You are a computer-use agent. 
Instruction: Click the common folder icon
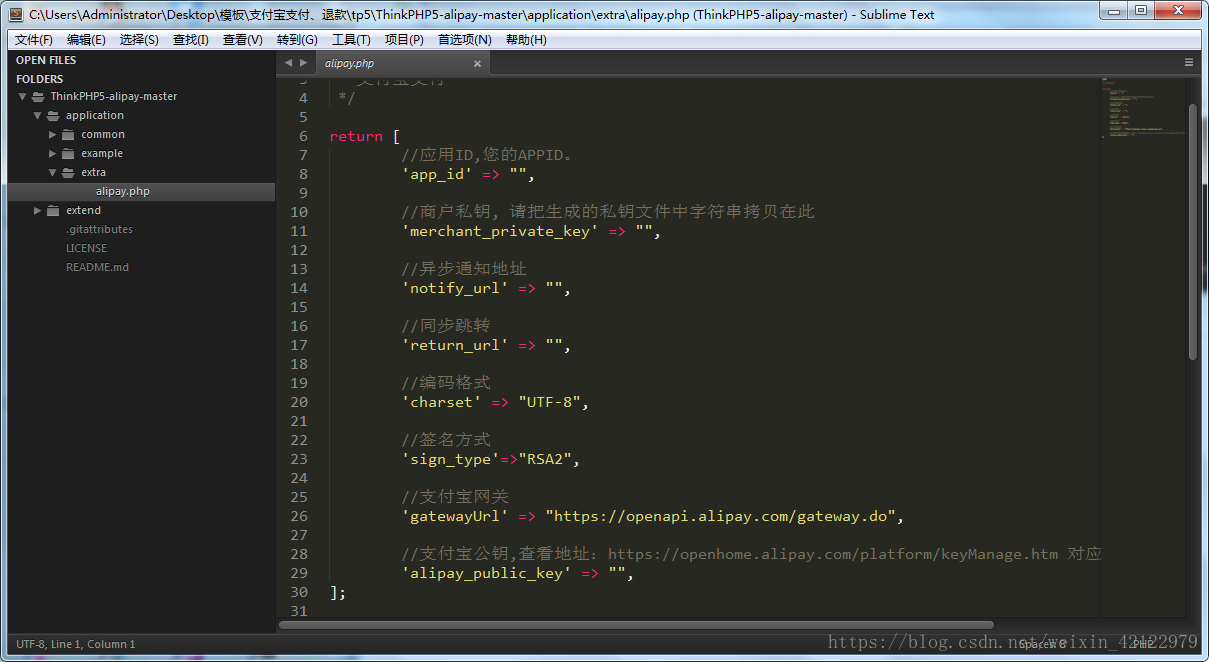pos(68,134)
